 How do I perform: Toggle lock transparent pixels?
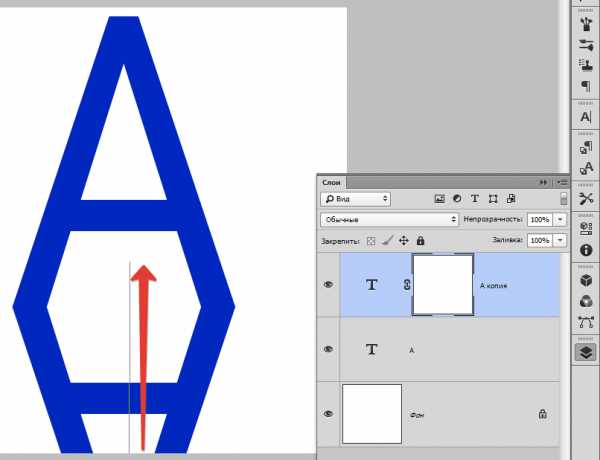371,241
